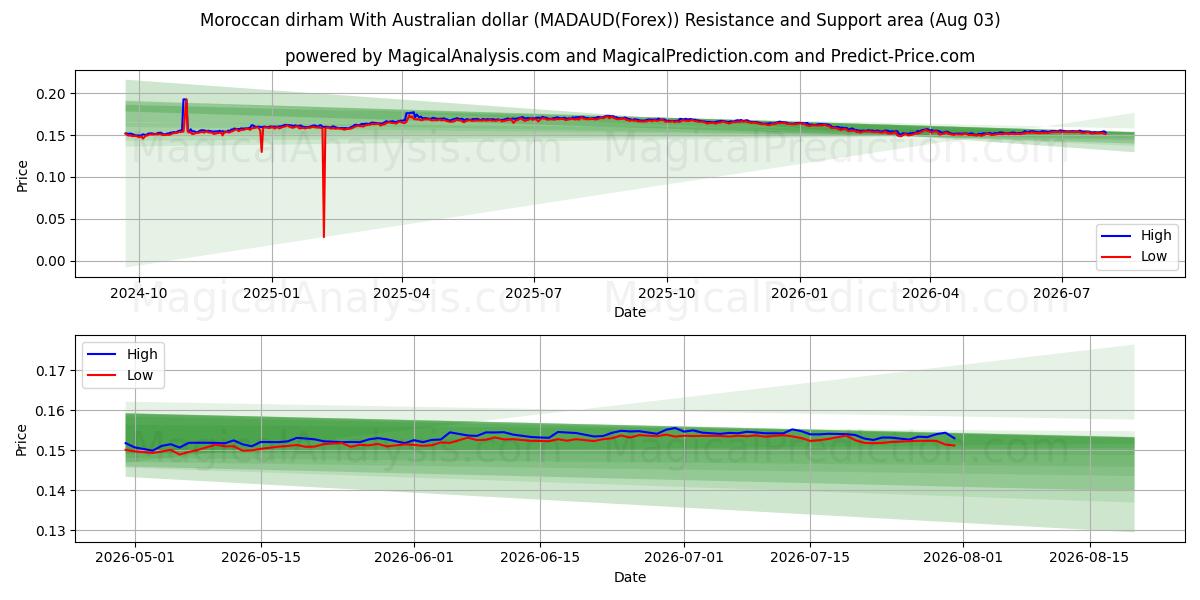Click the 0.17 price tick in the bottom chart
This screenshot has height=600, width=1200.
pyautogui.click(x=52, y=371)
